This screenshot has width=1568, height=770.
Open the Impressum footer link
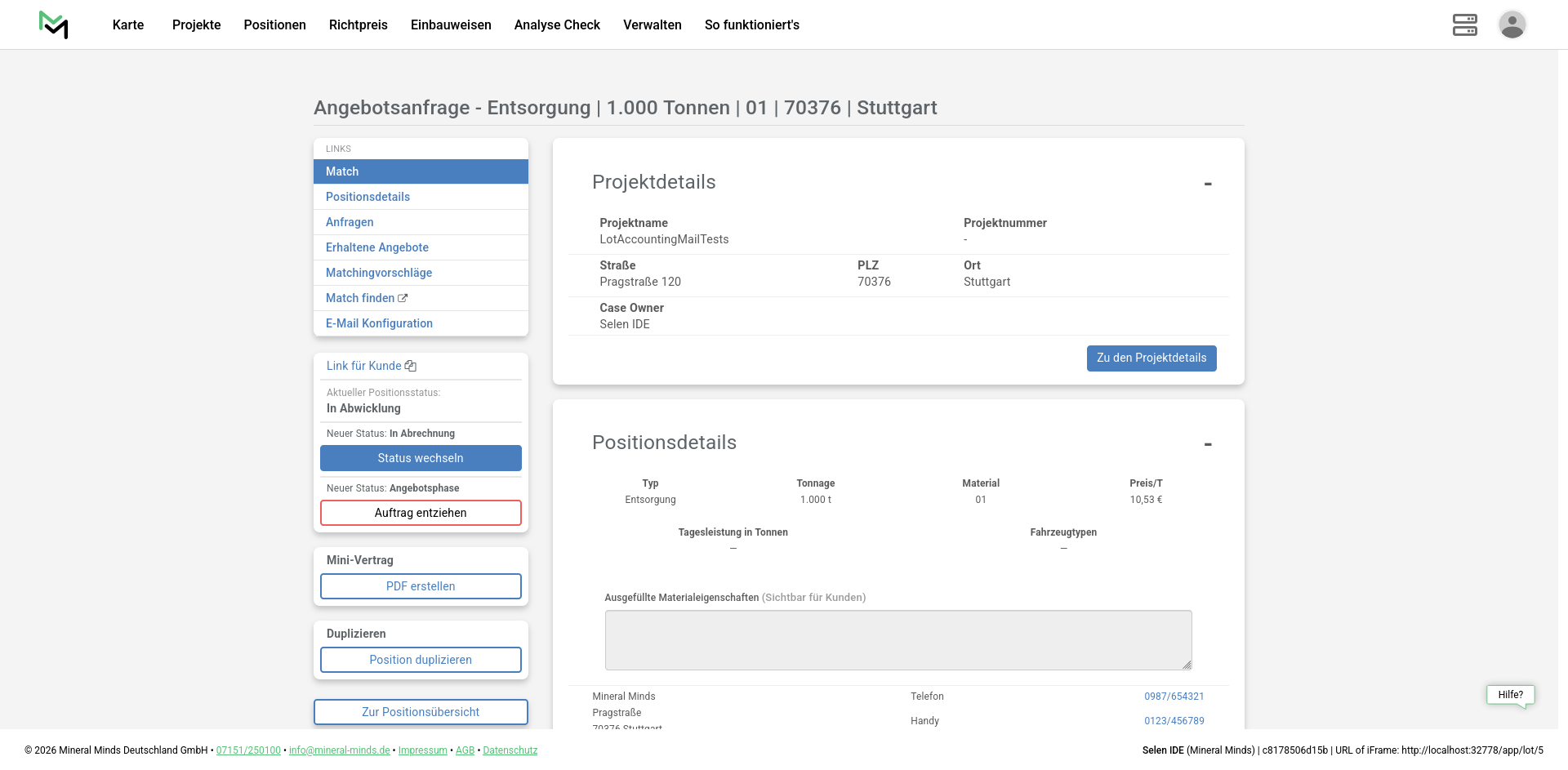[x=422, y=750]
